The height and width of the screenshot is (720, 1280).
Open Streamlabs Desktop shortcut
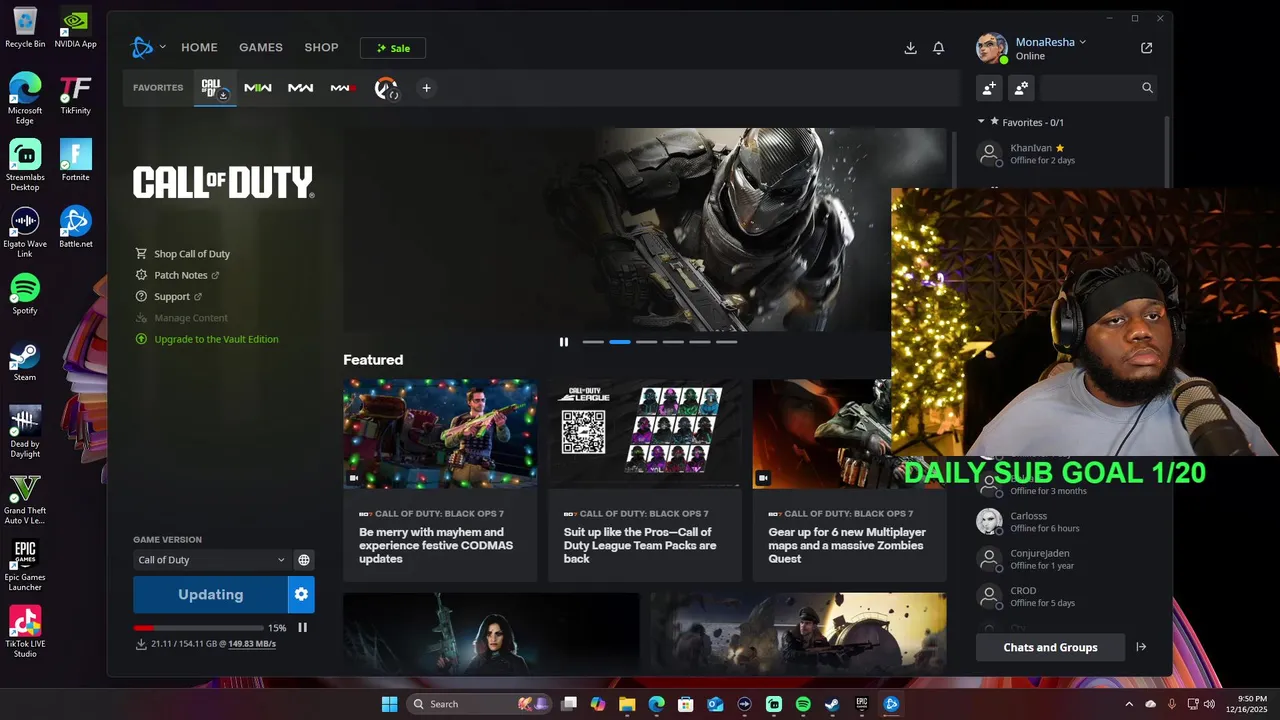25,165
